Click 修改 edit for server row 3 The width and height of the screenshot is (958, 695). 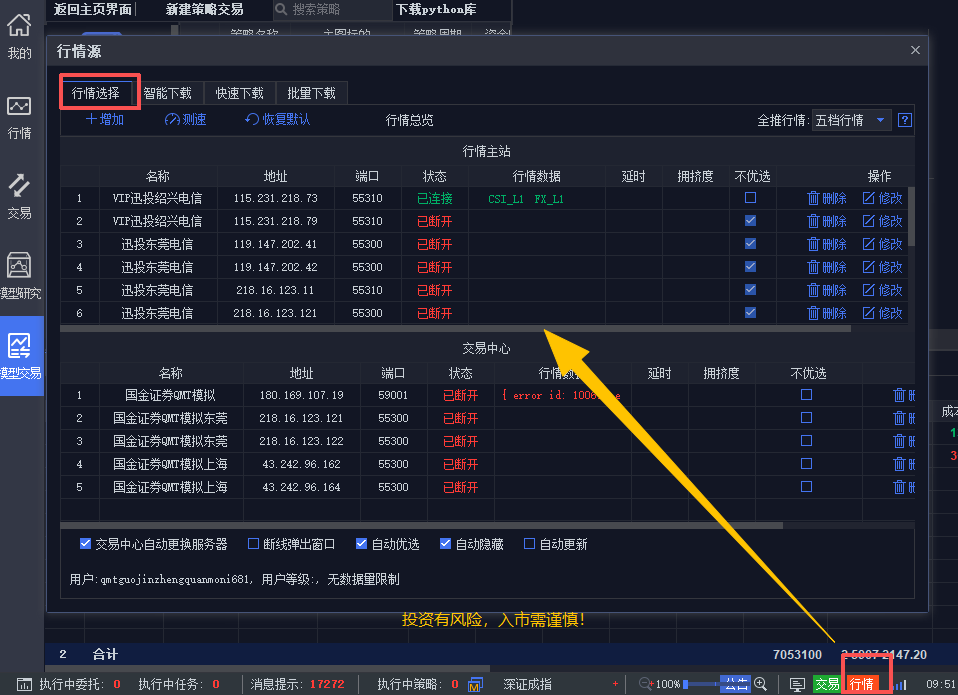(882, 244)
